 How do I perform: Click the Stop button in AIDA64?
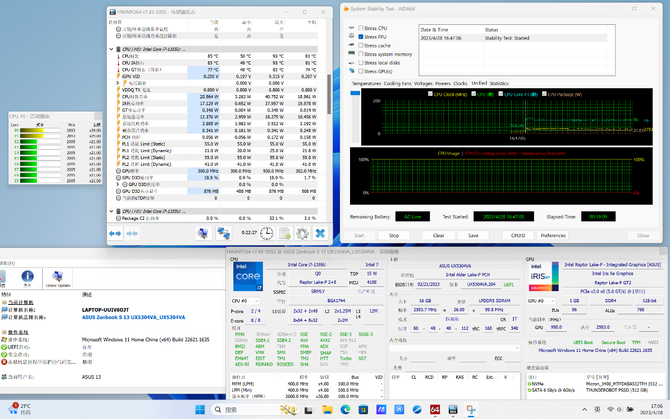click(394, 235)
